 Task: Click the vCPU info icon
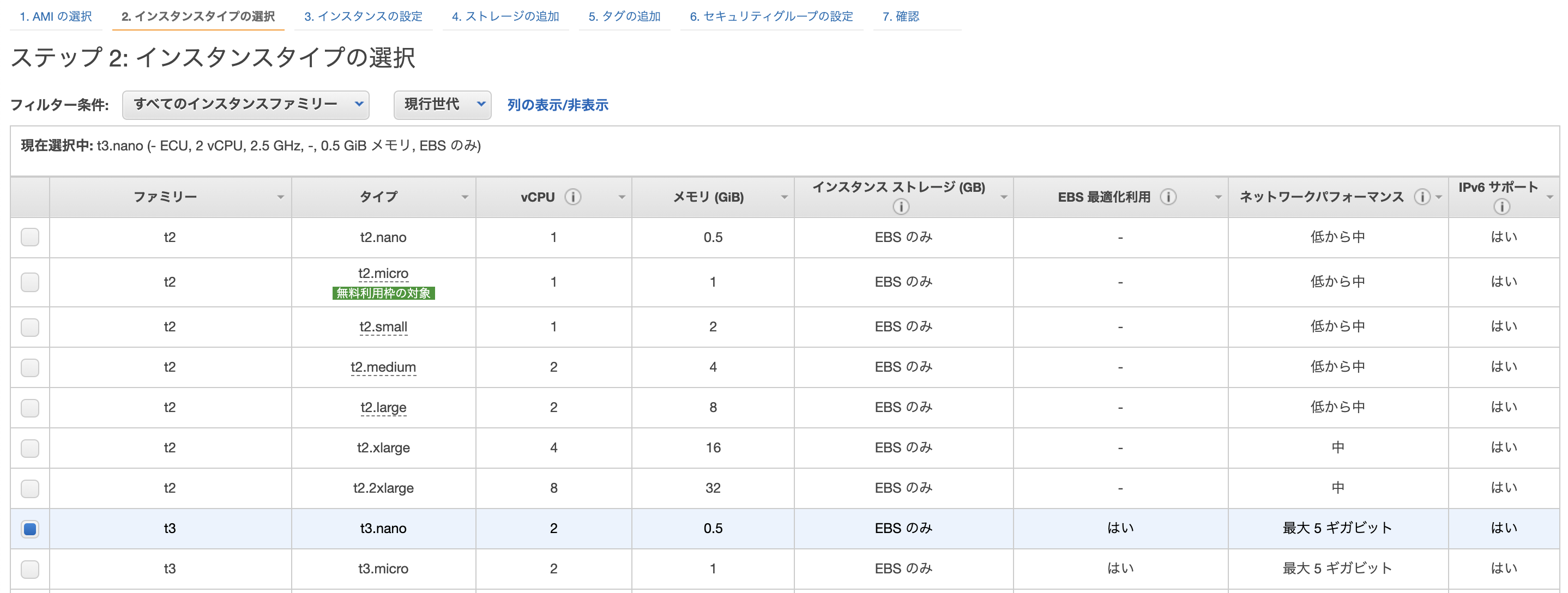573,197
